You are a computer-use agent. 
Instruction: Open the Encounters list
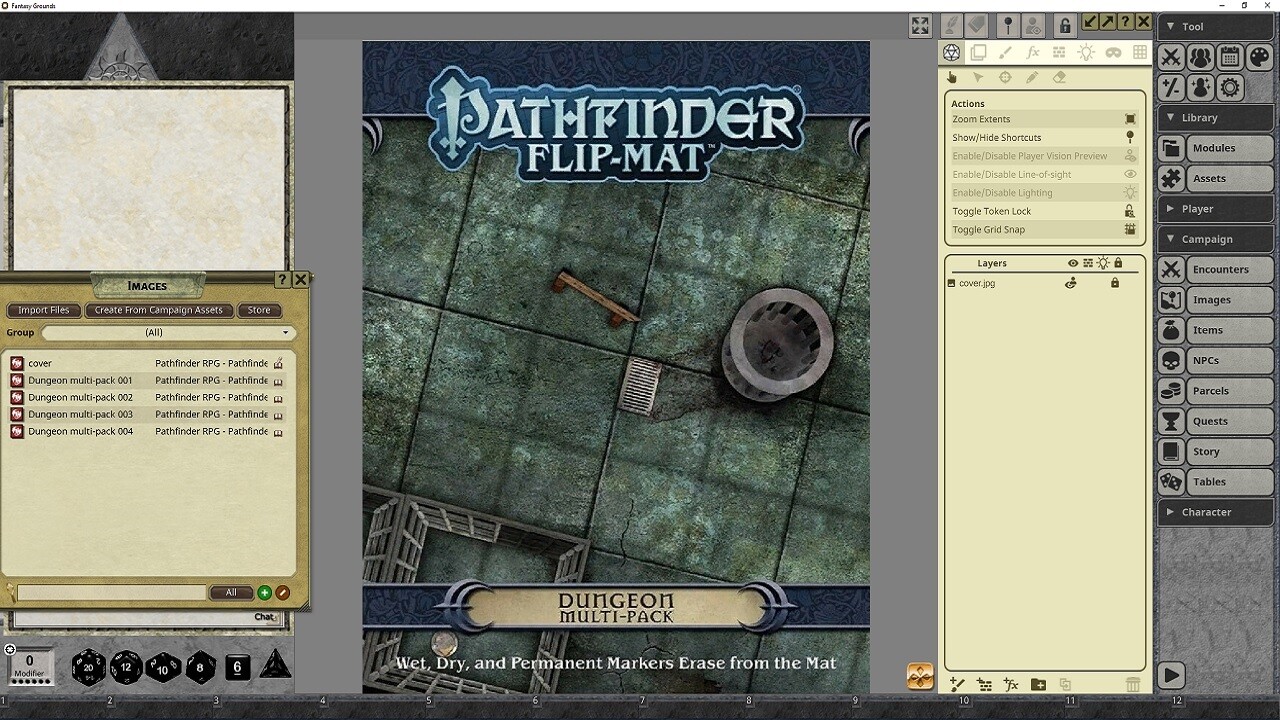[1215, 269]
